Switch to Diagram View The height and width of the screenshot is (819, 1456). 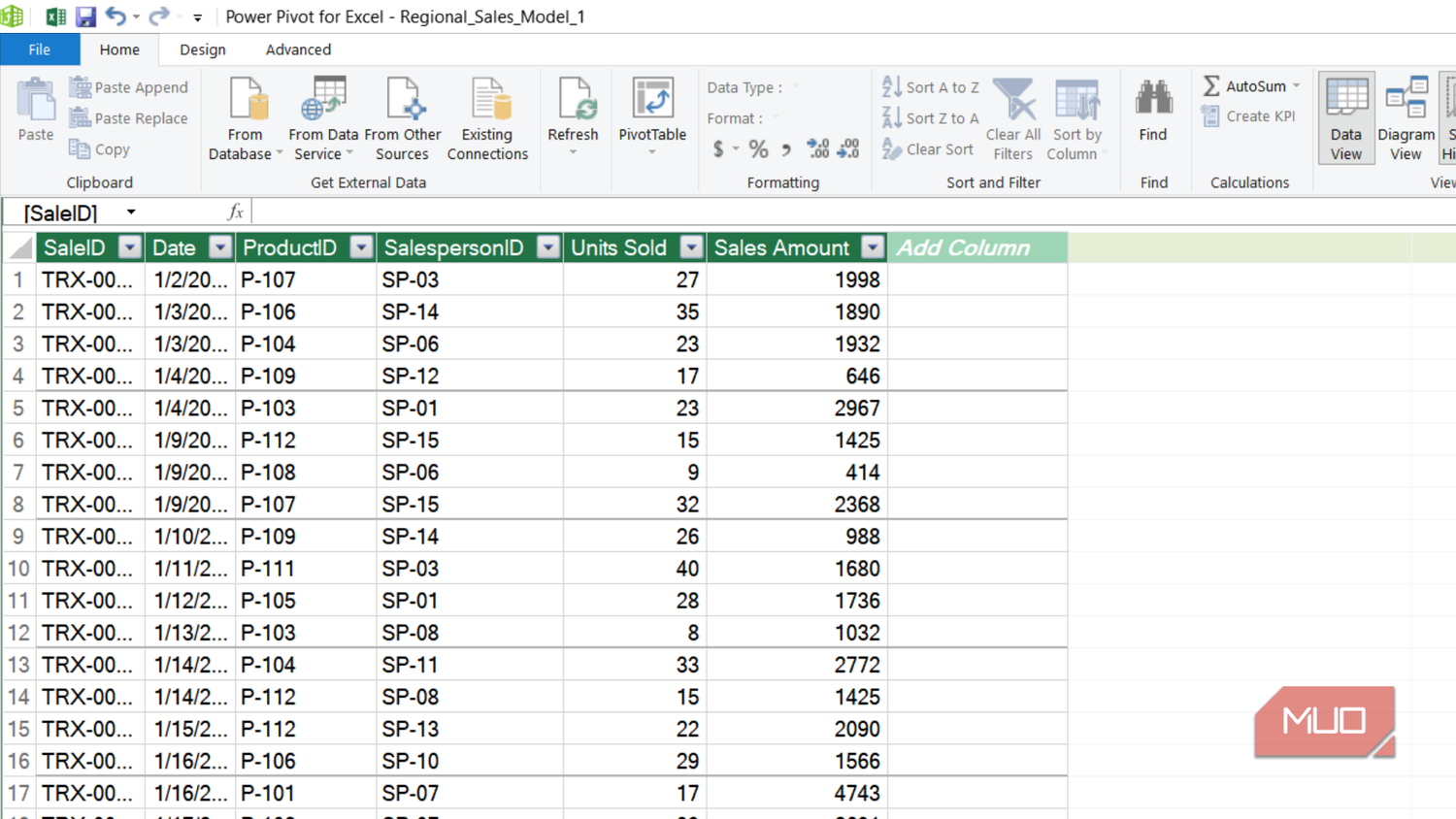click(x=1406, y=117)
